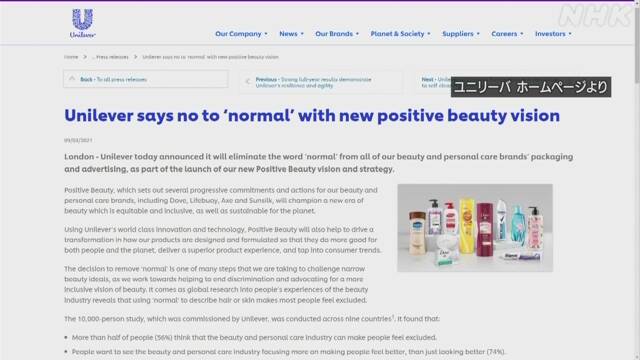Expand the Planet & Society dropdown arrow
This screenshot has width=640, height=360.
429,34
